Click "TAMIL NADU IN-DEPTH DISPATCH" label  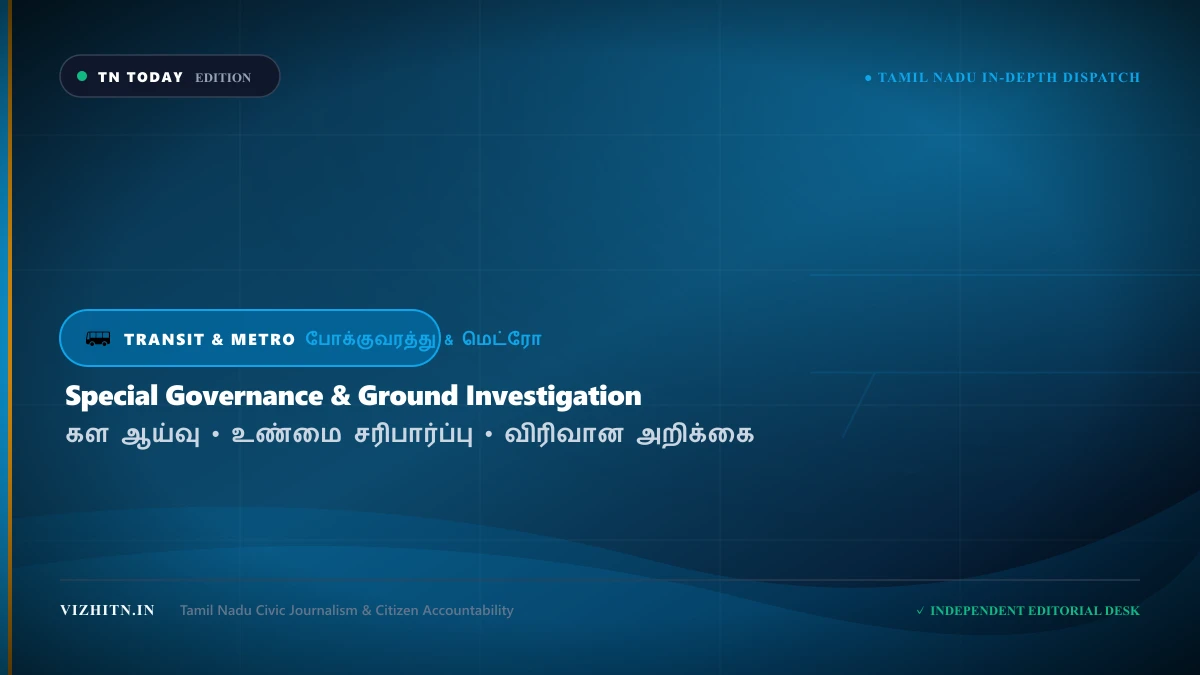(1009, 77)
